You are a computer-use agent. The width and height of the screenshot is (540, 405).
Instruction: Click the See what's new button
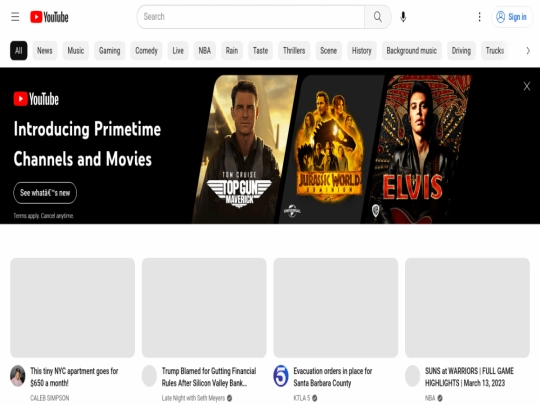(45, 193)
